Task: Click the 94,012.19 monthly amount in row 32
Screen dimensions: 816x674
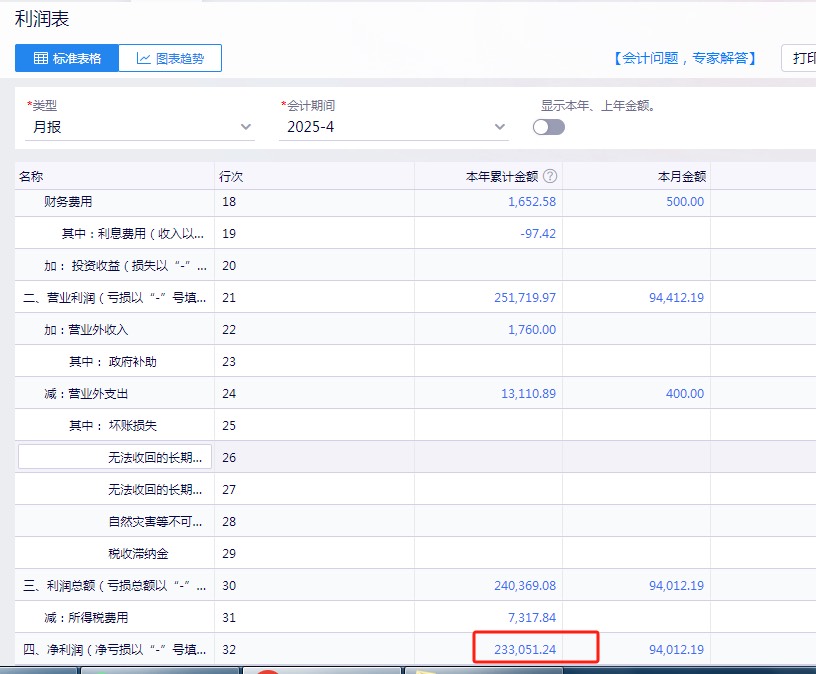Action: pos(677,650)
